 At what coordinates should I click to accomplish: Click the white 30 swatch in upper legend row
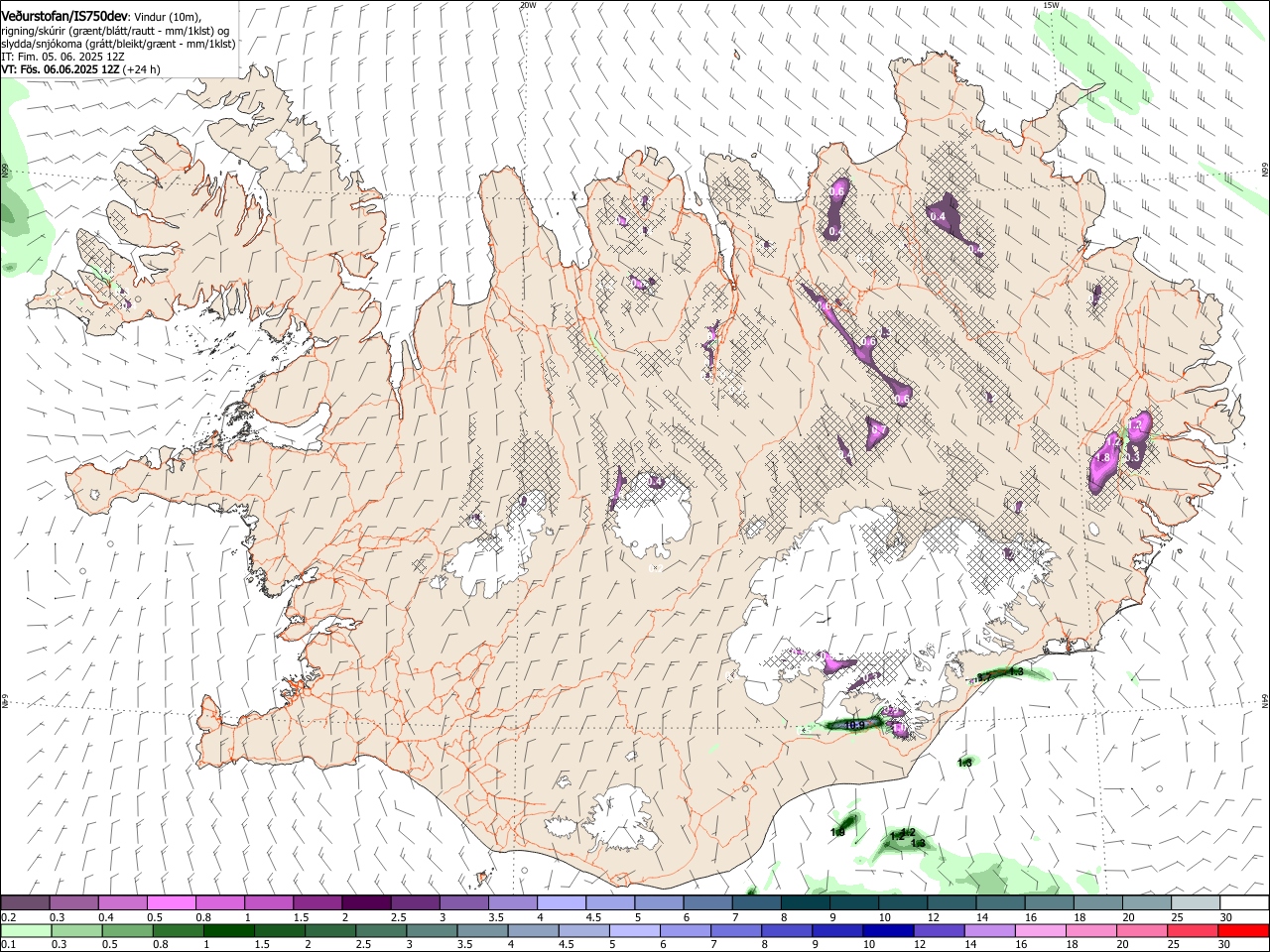coord(1244,903)
